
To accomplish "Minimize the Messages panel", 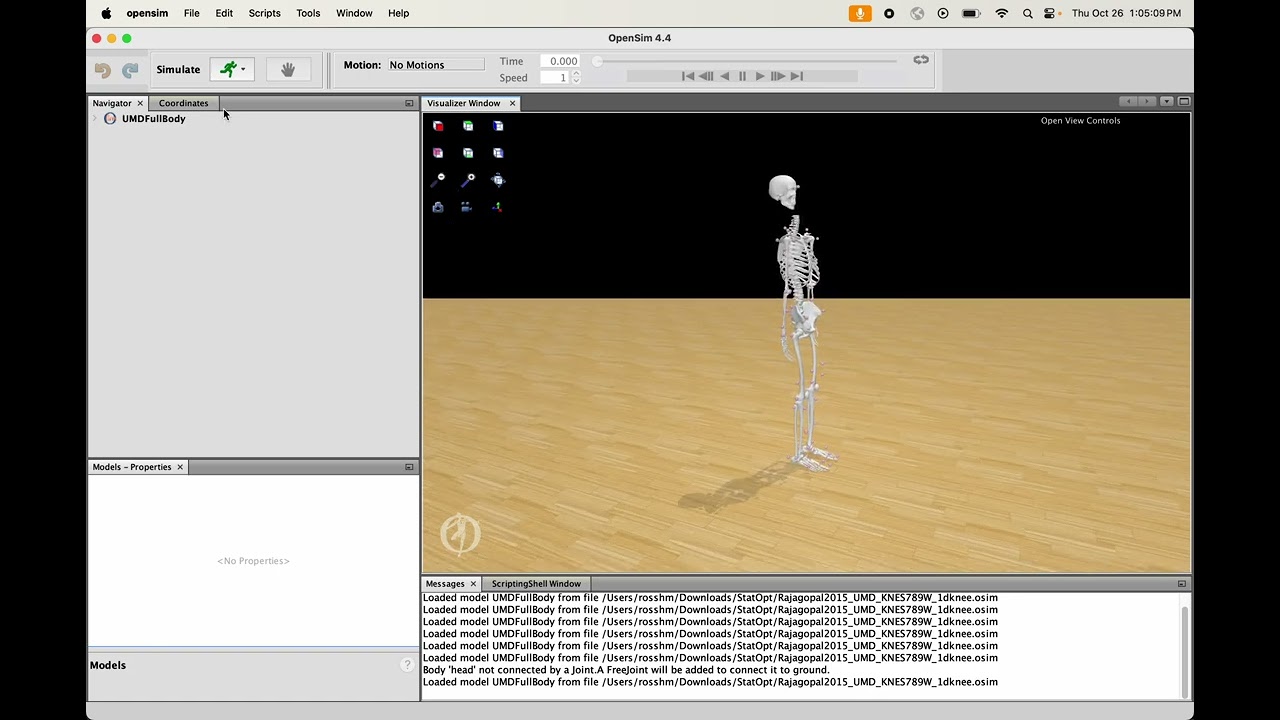I will [x=1182, y=584].
